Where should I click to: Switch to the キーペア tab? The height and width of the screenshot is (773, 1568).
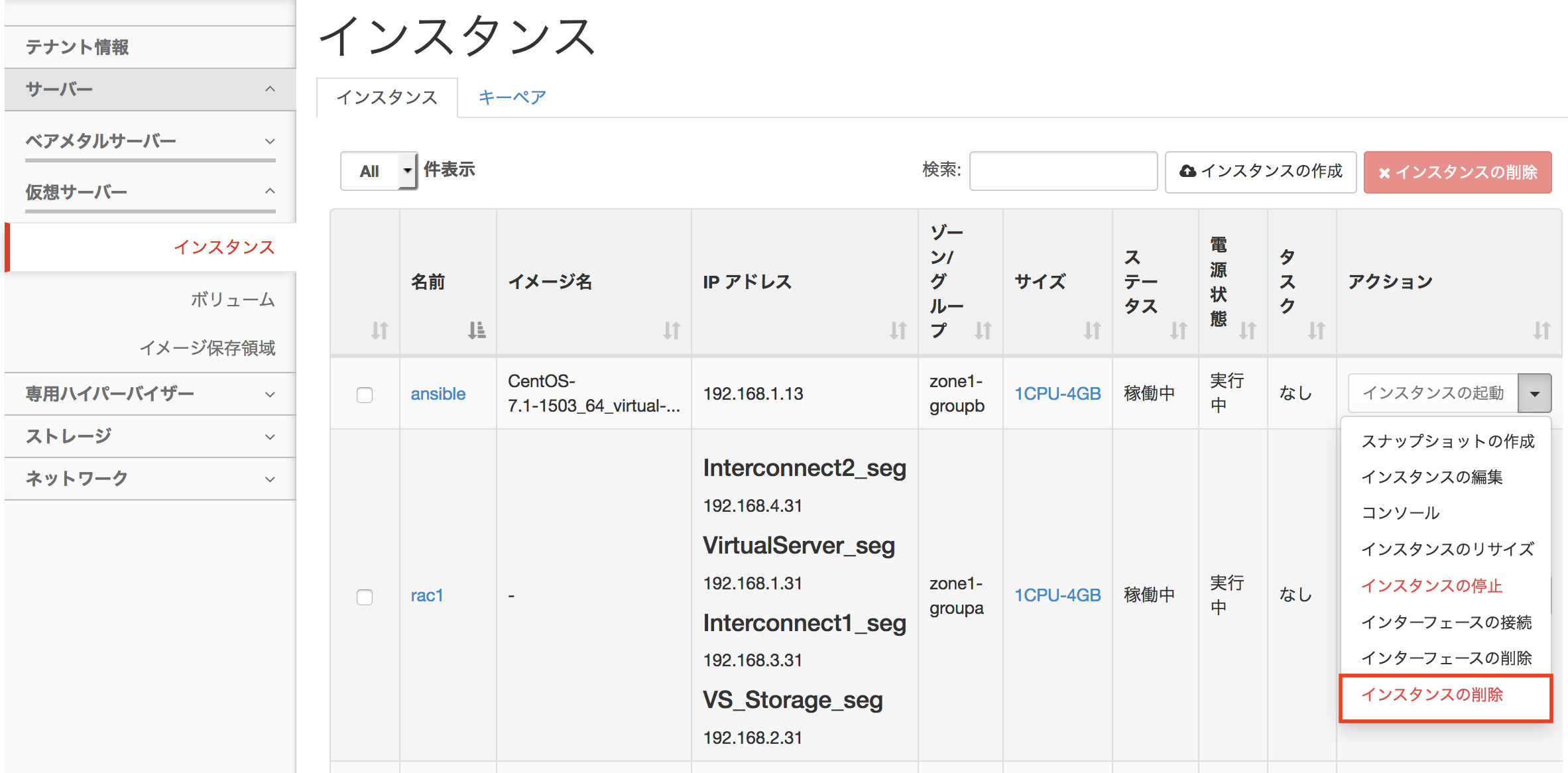click(512, 97)
